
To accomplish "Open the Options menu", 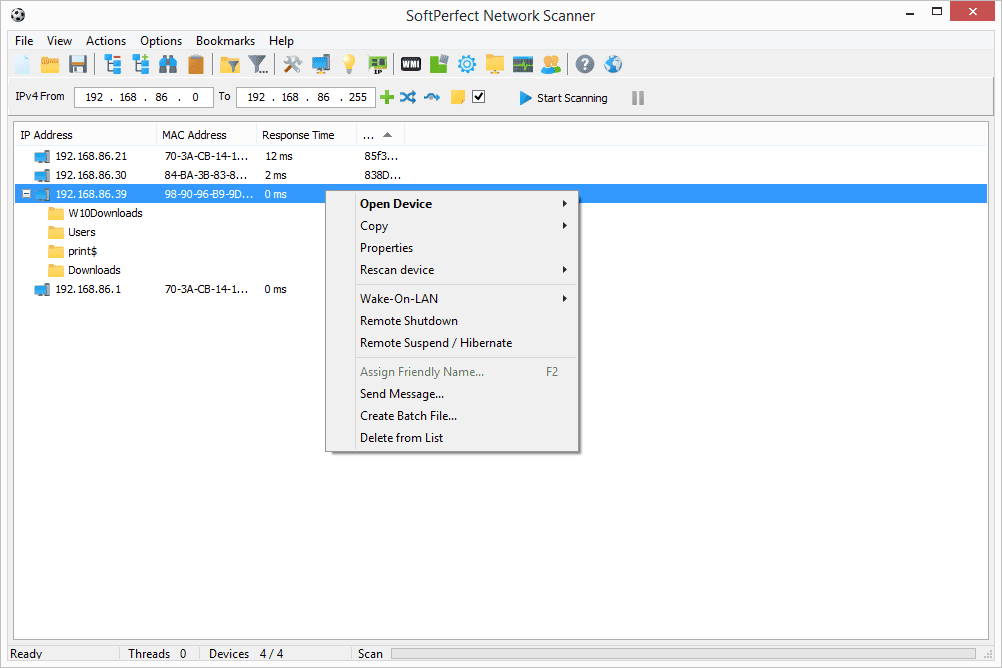I will click(x=161, y=40).
